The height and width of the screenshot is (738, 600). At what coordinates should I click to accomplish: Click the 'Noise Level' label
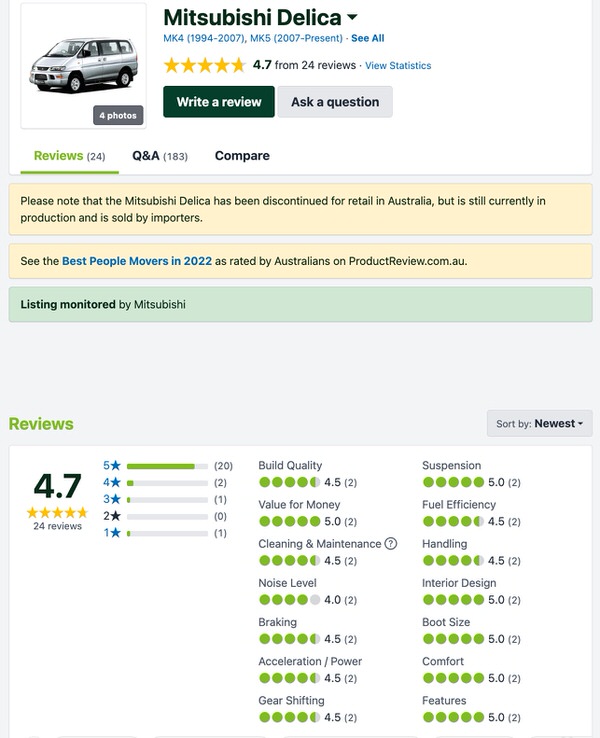(288, 583)
